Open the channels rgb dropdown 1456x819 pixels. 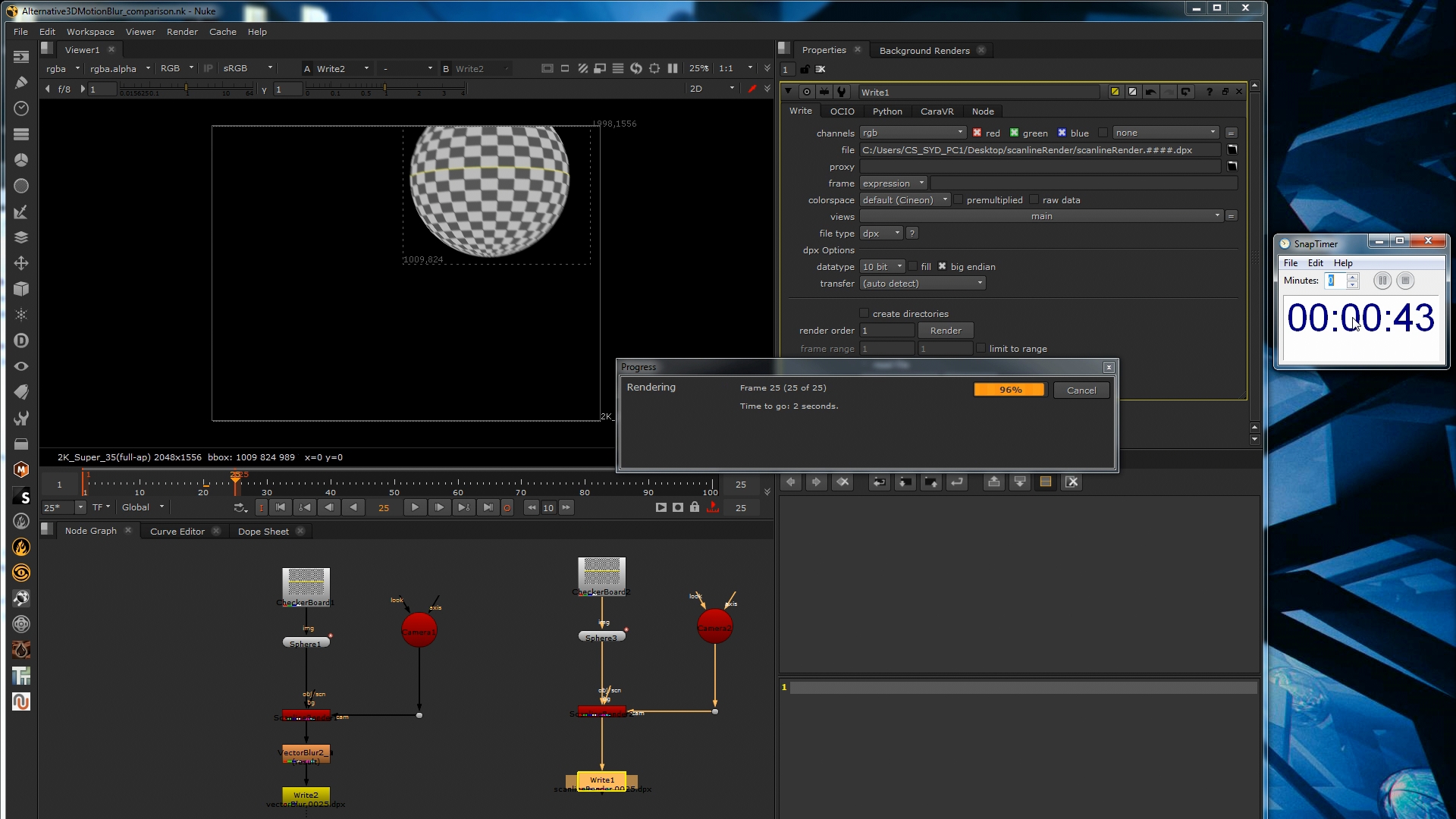tap(913, 133)
